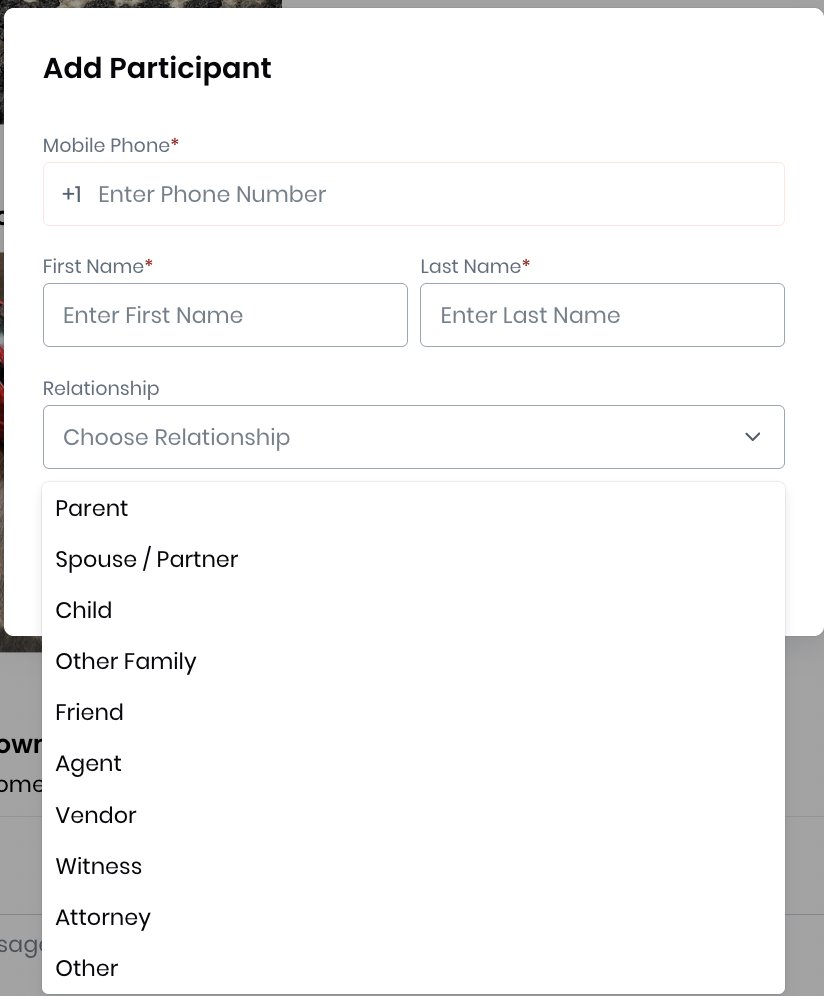This screenshot has width=824, height=996.
Task: Choose Spouse / Partner option
Action: tap(147, 559)
